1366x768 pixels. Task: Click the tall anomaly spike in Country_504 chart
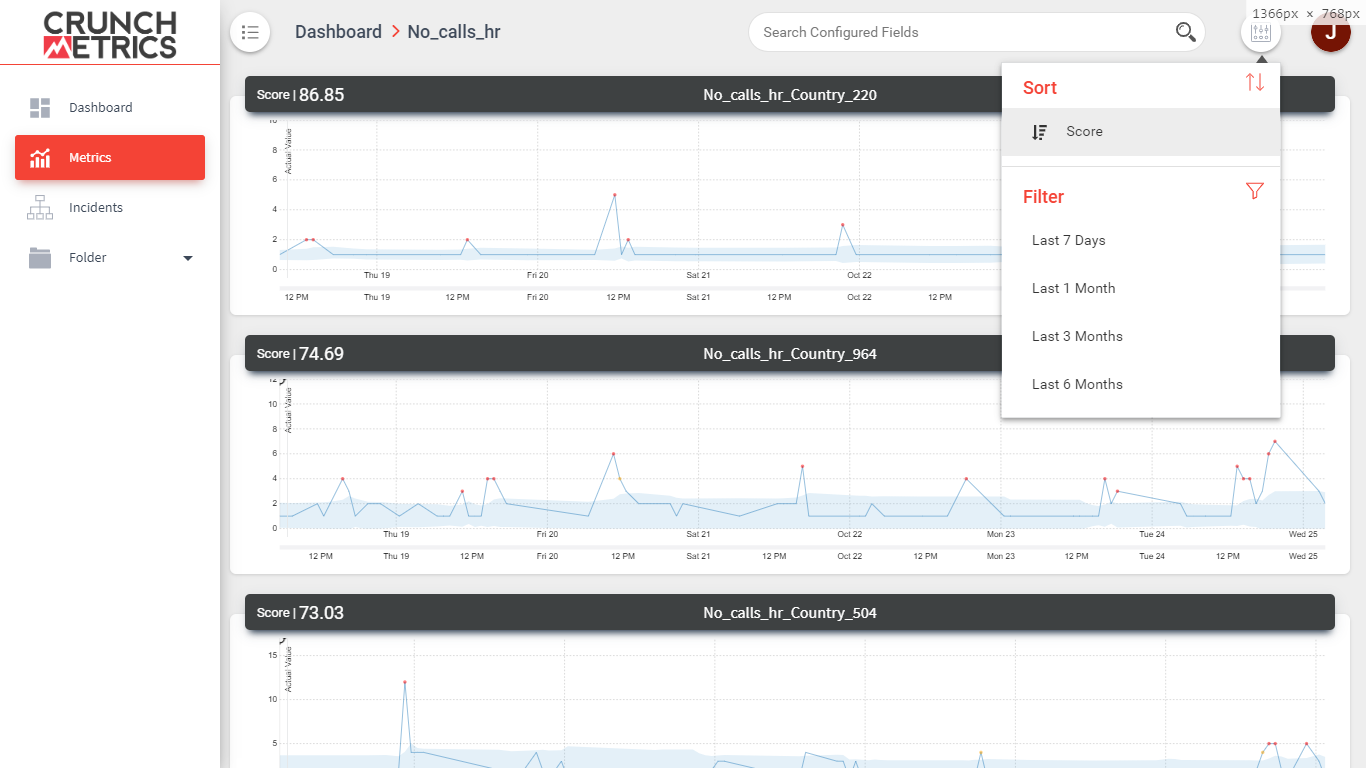(405, 682)
